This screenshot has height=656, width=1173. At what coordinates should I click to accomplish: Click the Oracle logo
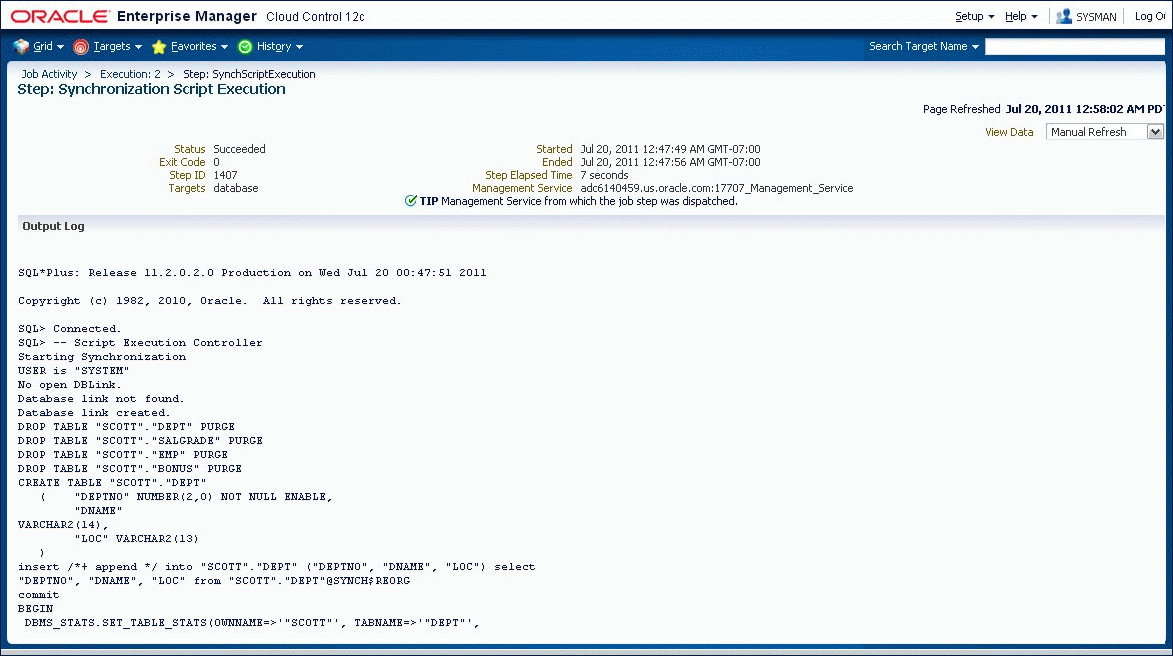[x=60, y=16]
